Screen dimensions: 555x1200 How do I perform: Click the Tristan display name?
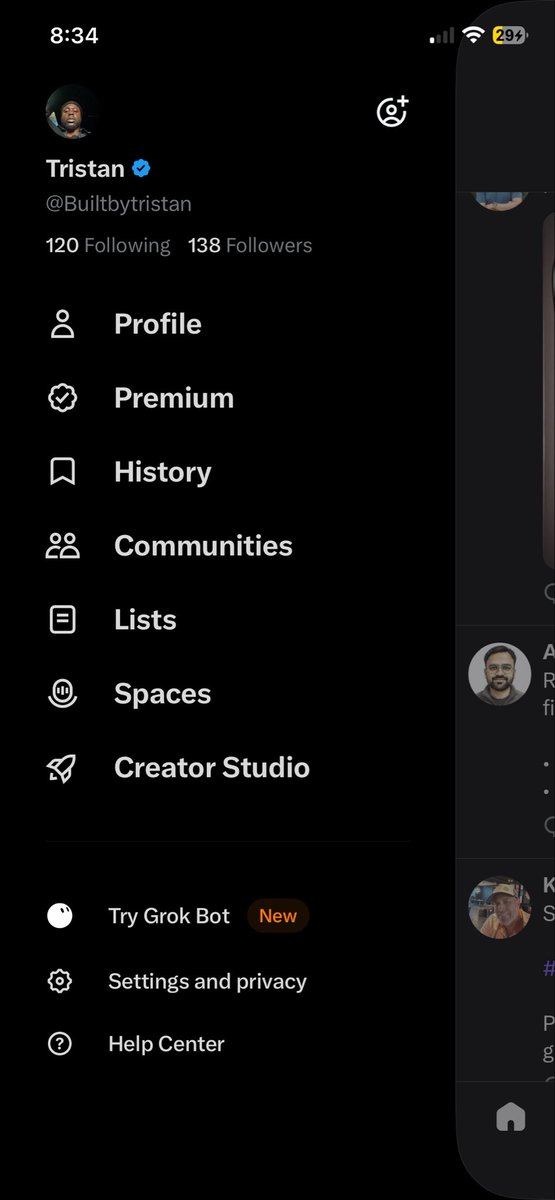point(85,168)
